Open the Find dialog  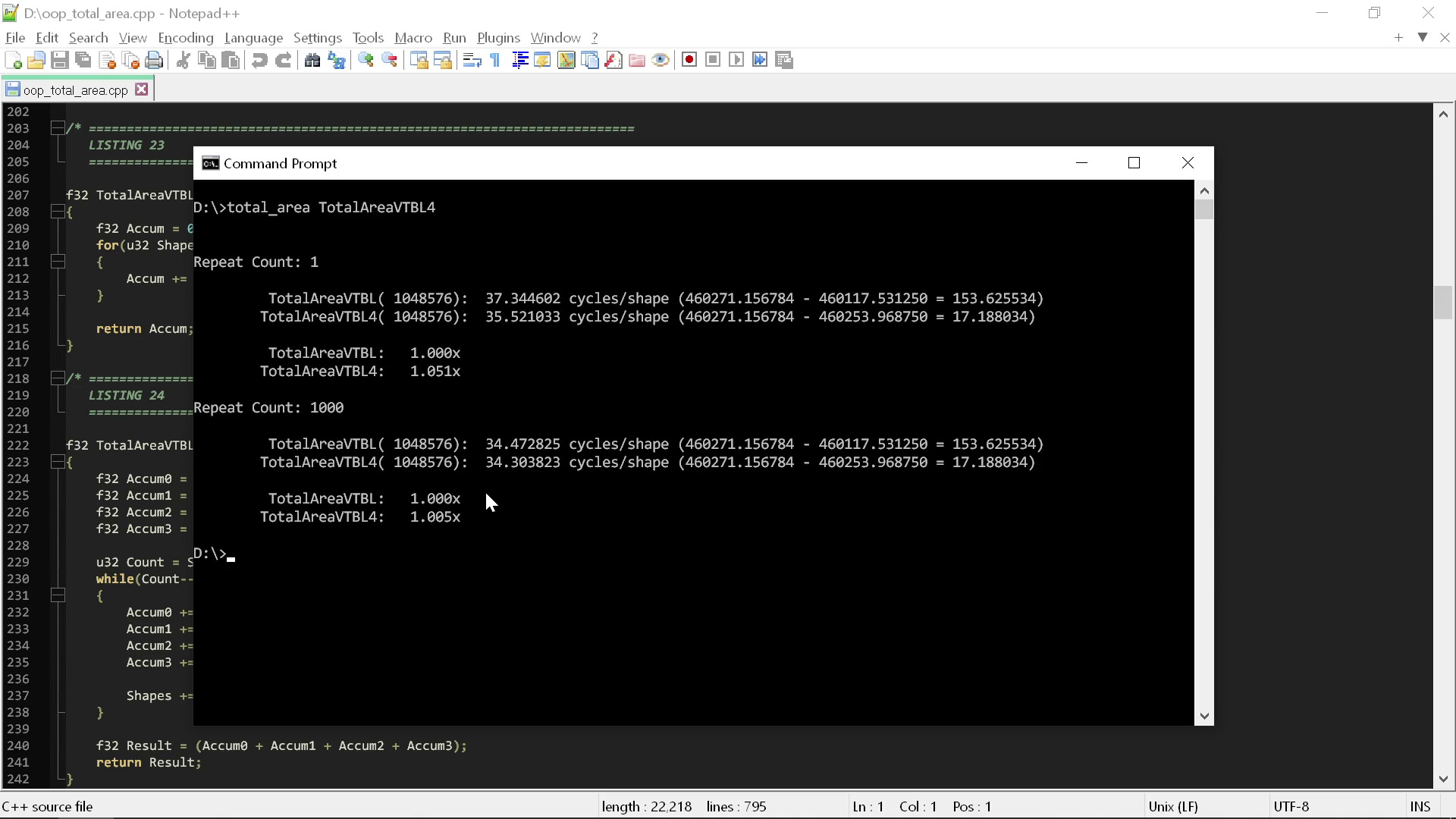tap(312, 60)
